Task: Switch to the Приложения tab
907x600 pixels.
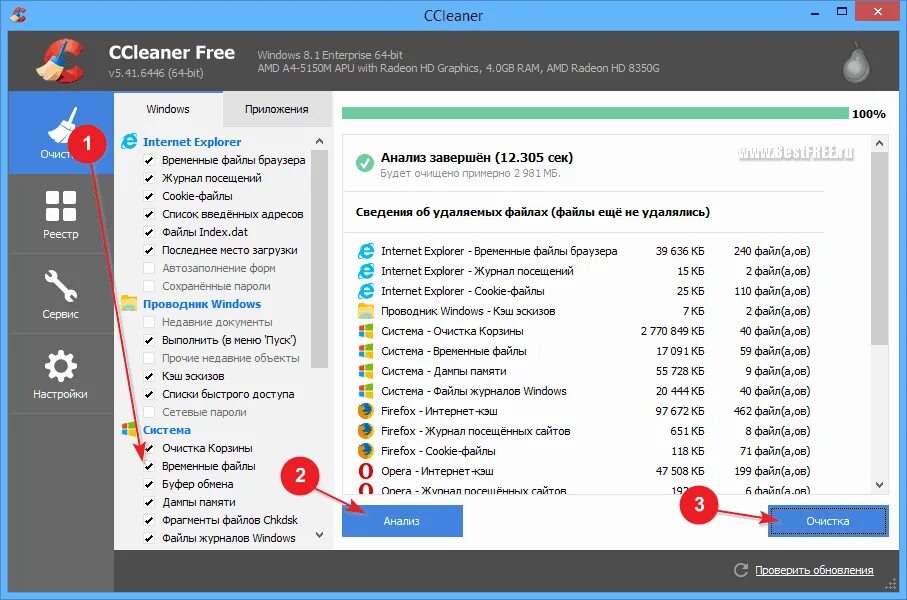Action: click(276, 109)
